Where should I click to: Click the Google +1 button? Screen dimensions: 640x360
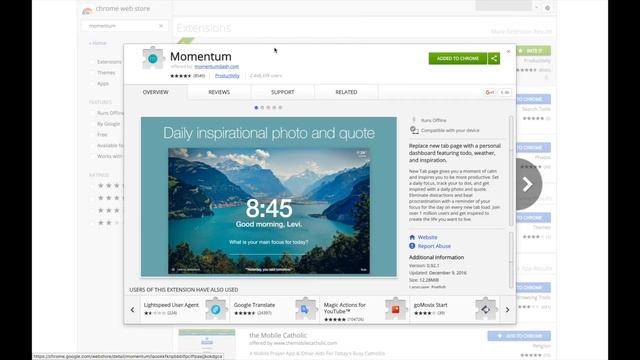click(x=489, y=93)
